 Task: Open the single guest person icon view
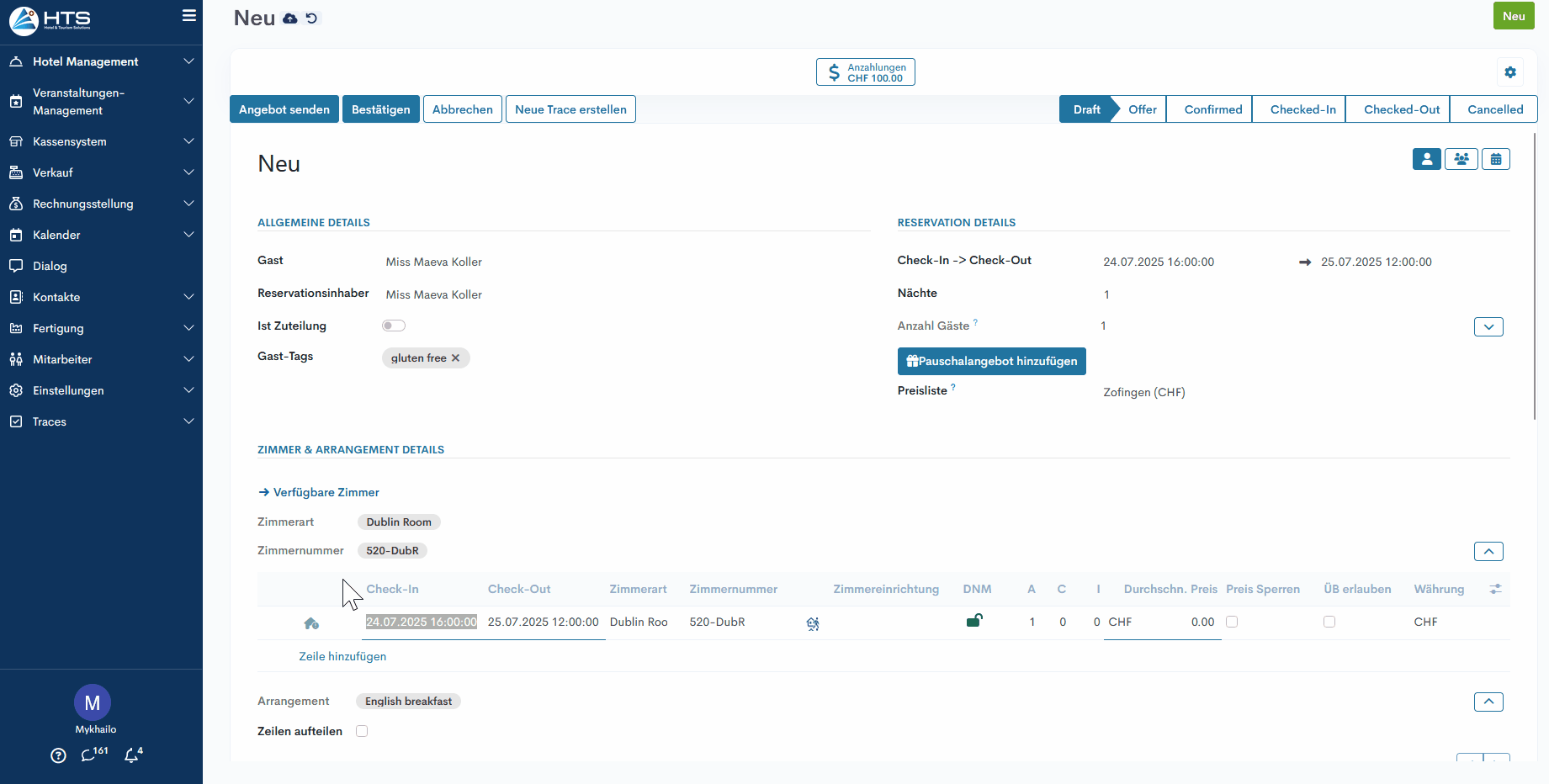tap(1426, 159)
